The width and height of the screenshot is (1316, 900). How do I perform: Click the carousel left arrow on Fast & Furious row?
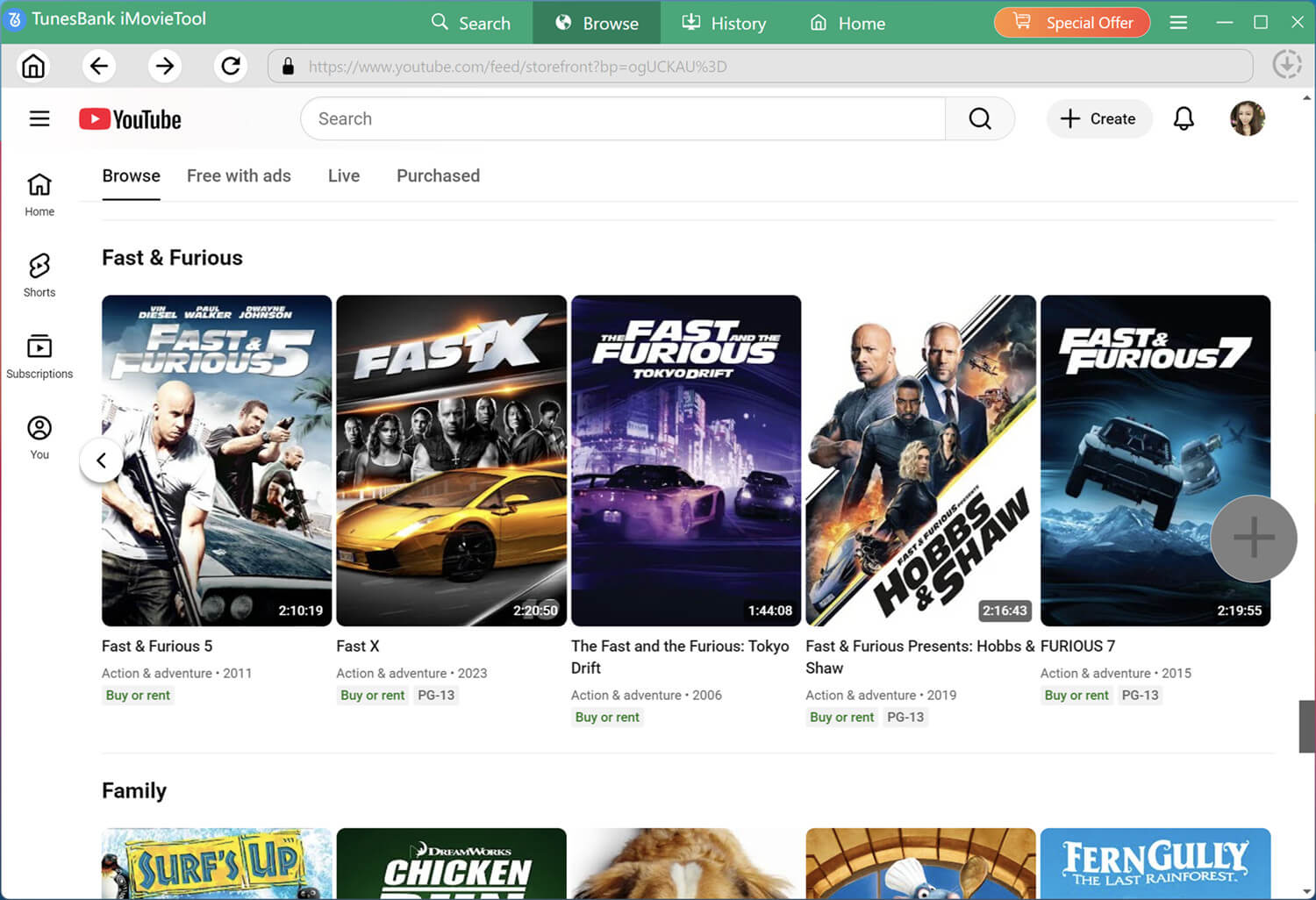(x=102, y=460)
